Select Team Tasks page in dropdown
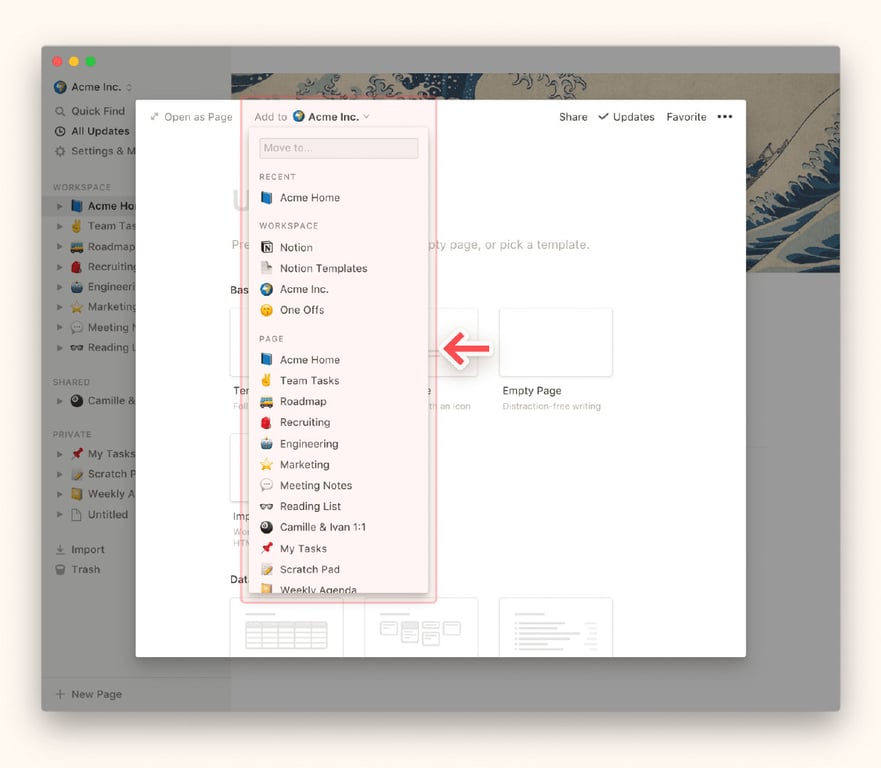This screenshot has width=881, height=768. click(x=338, y=380)
